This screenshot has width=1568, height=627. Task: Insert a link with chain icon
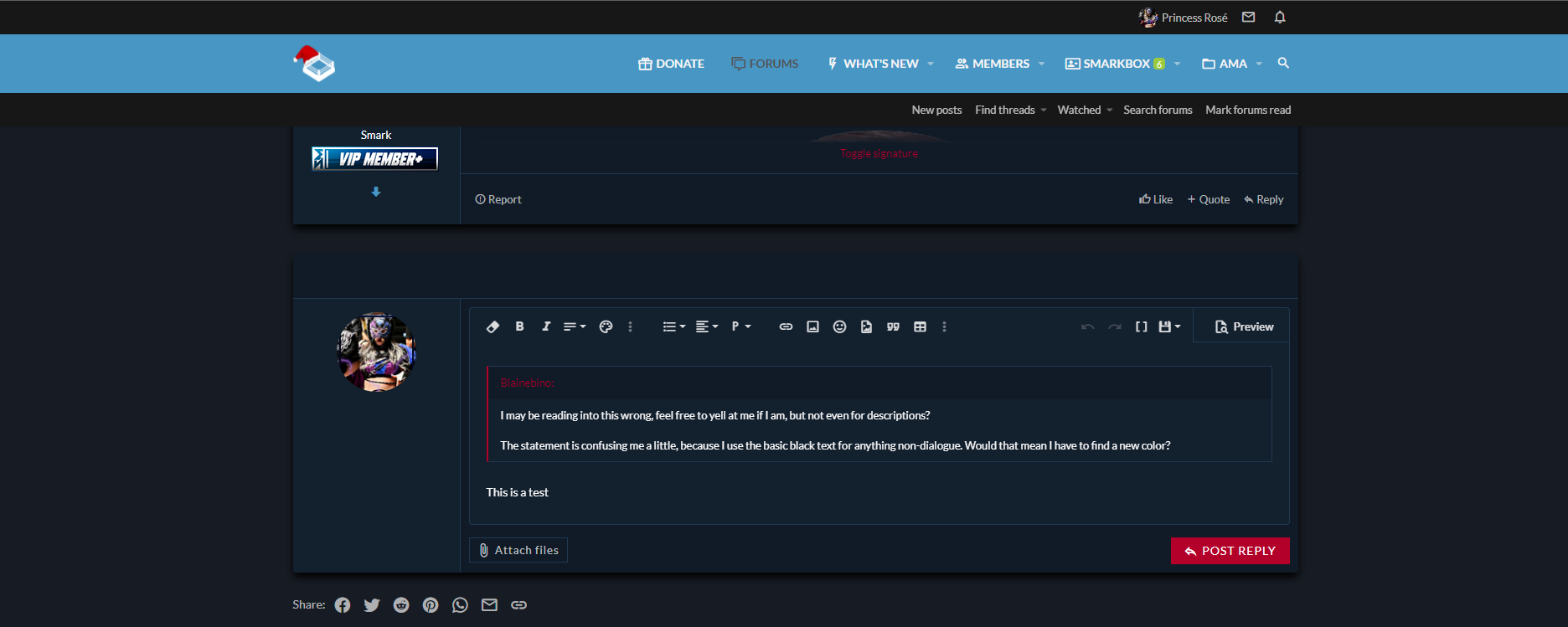[x=786, y=326]
